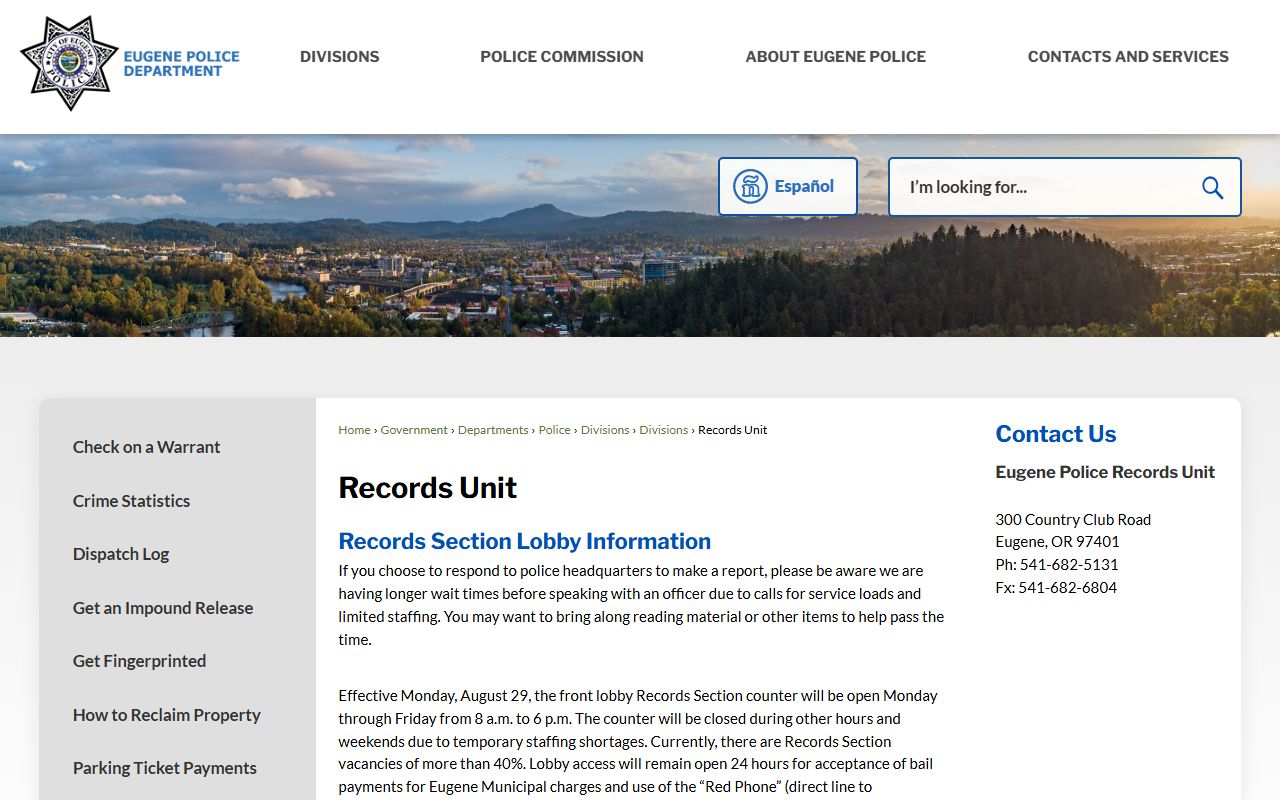
Task: Click Records Unit breadcrumb text
Action: click(x=733, y=430)
